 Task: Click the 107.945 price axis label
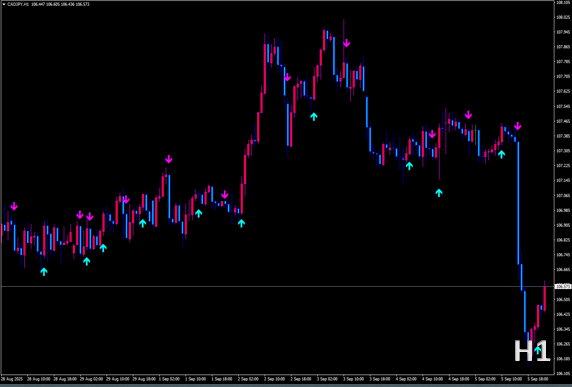(x=564, y=32)
